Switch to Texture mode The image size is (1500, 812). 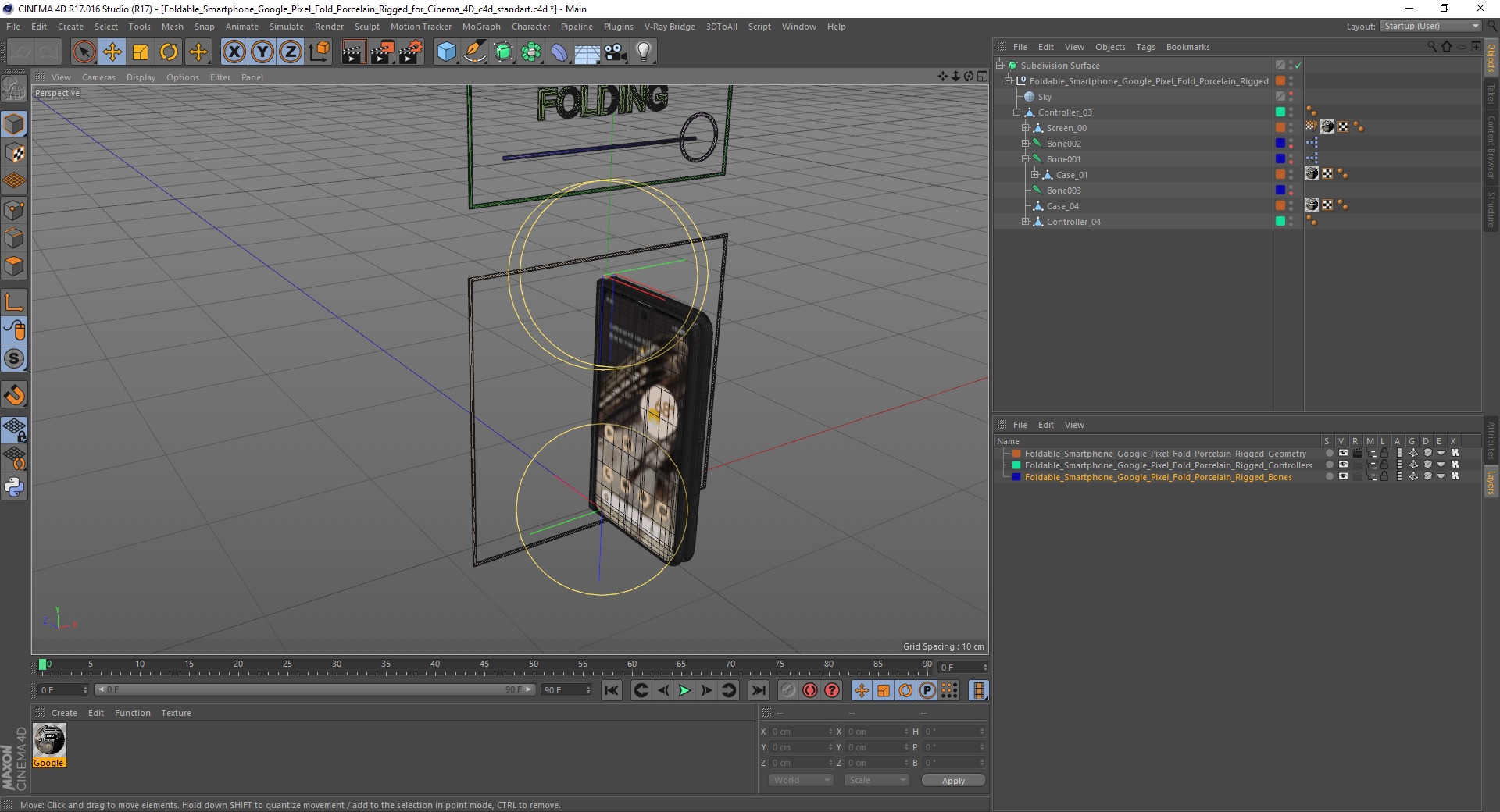click(14, 153)
